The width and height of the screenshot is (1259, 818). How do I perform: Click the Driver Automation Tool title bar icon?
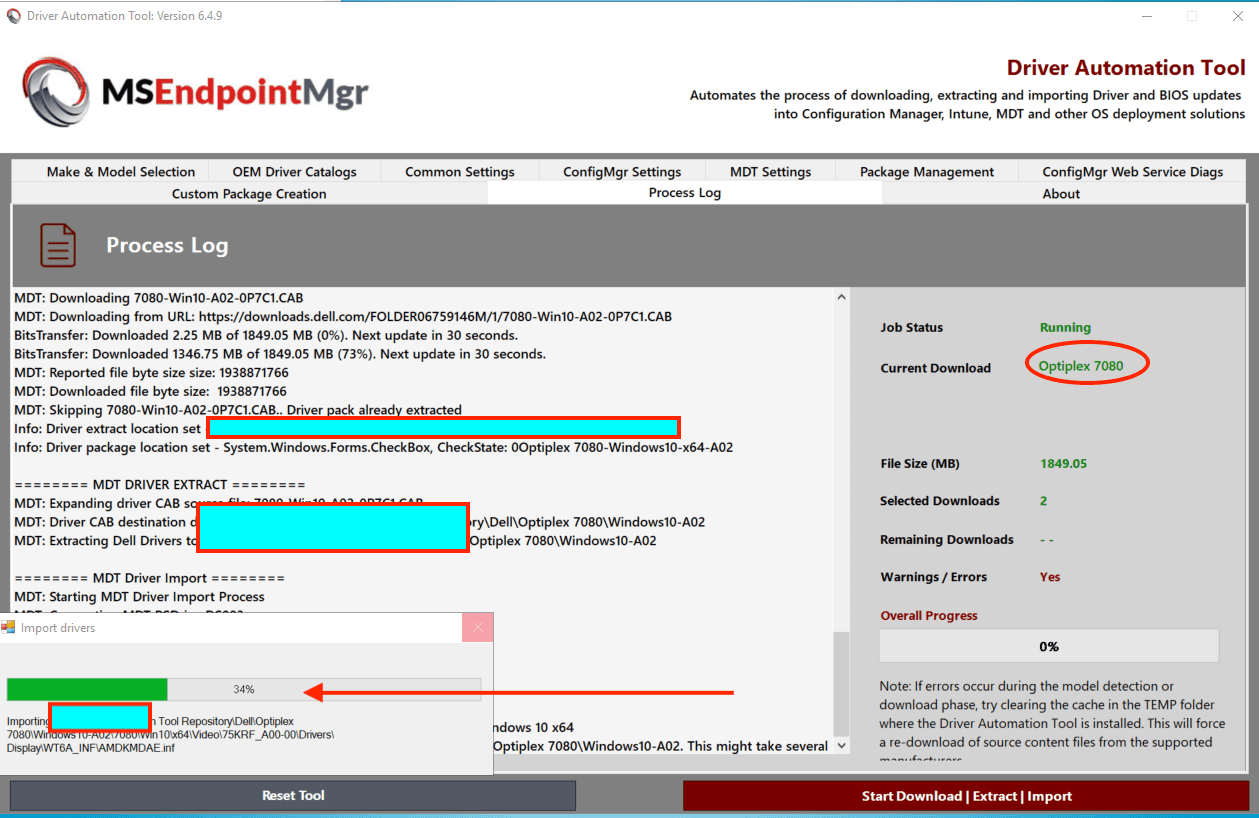pyautogui.click(x=13, y=16)
